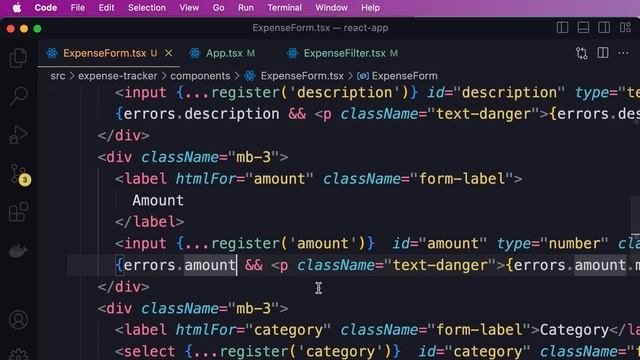This screenshot has height=360, width=640.
Task: Open the Code application menu
Action: 46,8
